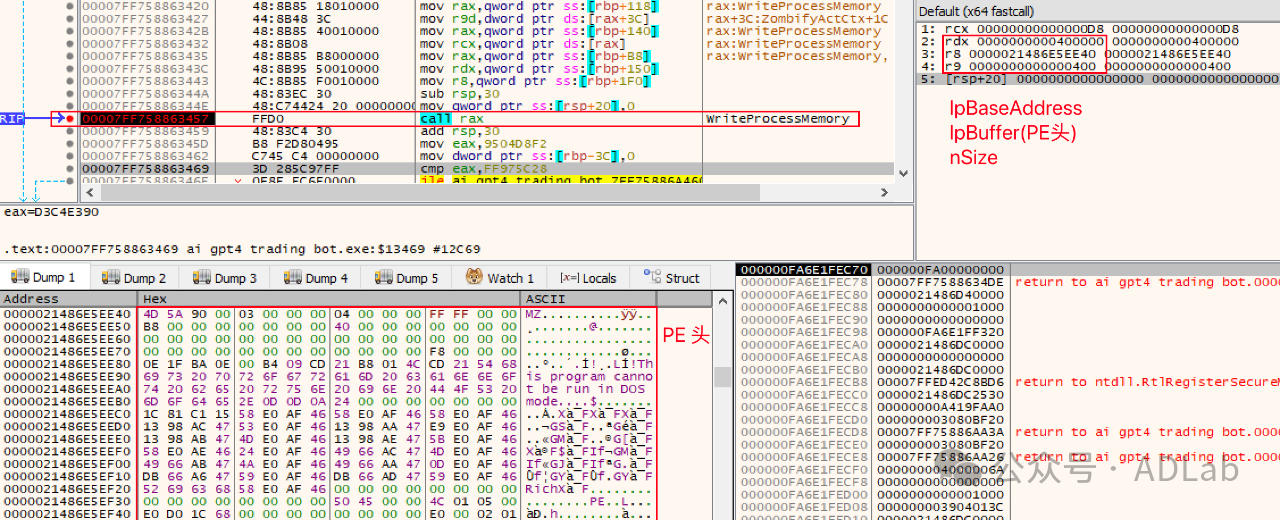Toggle the red breakpoint on call rax

(x=69, y=119)
